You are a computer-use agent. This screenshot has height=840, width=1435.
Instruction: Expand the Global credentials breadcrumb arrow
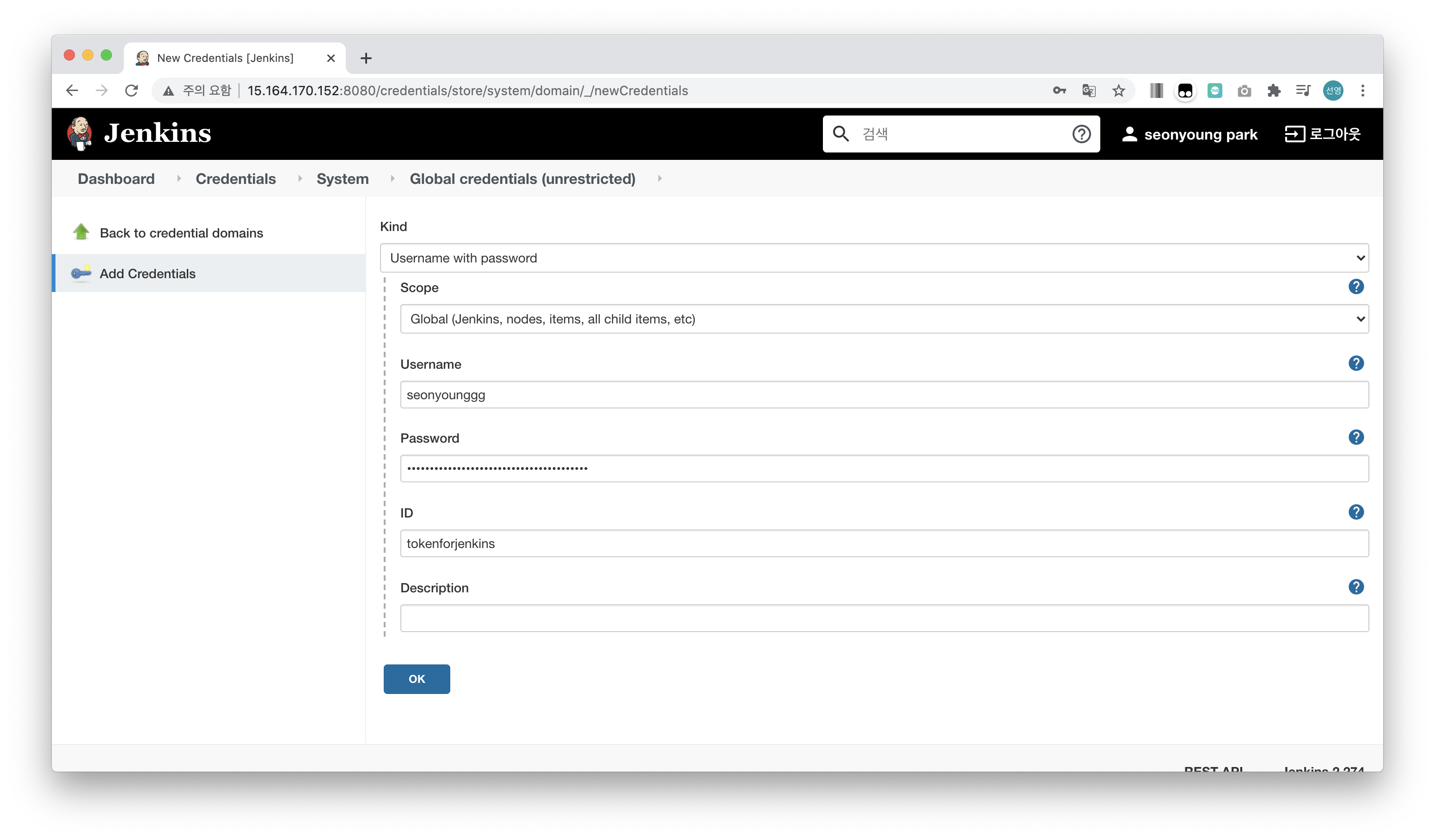pos(659,179)
